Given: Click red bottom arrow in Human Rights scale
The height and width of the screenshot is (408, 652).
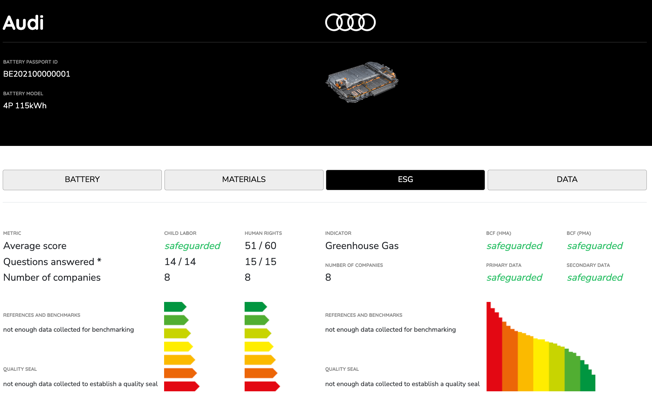Looking at the screenshot, I should (x=261, y=386).
